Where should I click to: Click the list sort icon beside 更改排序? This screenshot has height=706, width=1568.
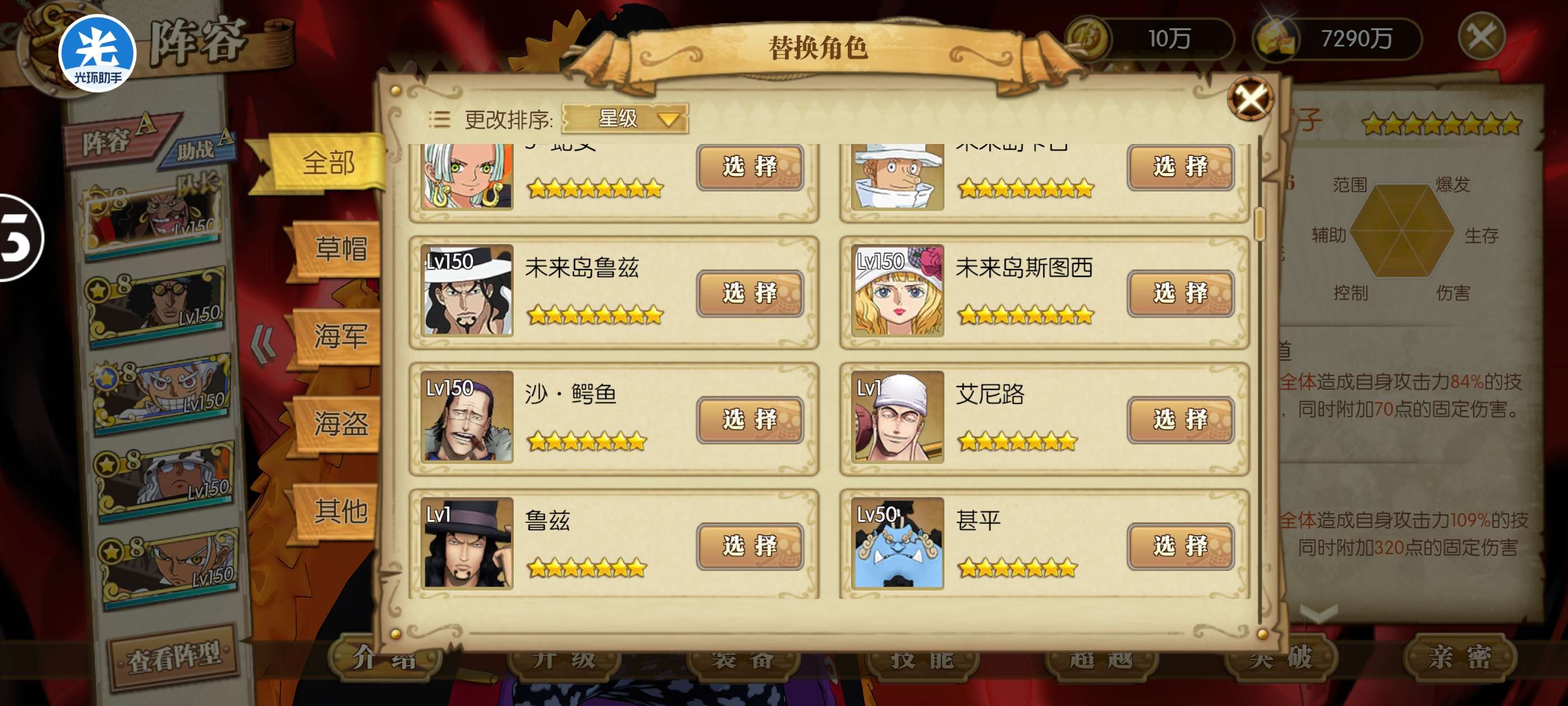439,119
